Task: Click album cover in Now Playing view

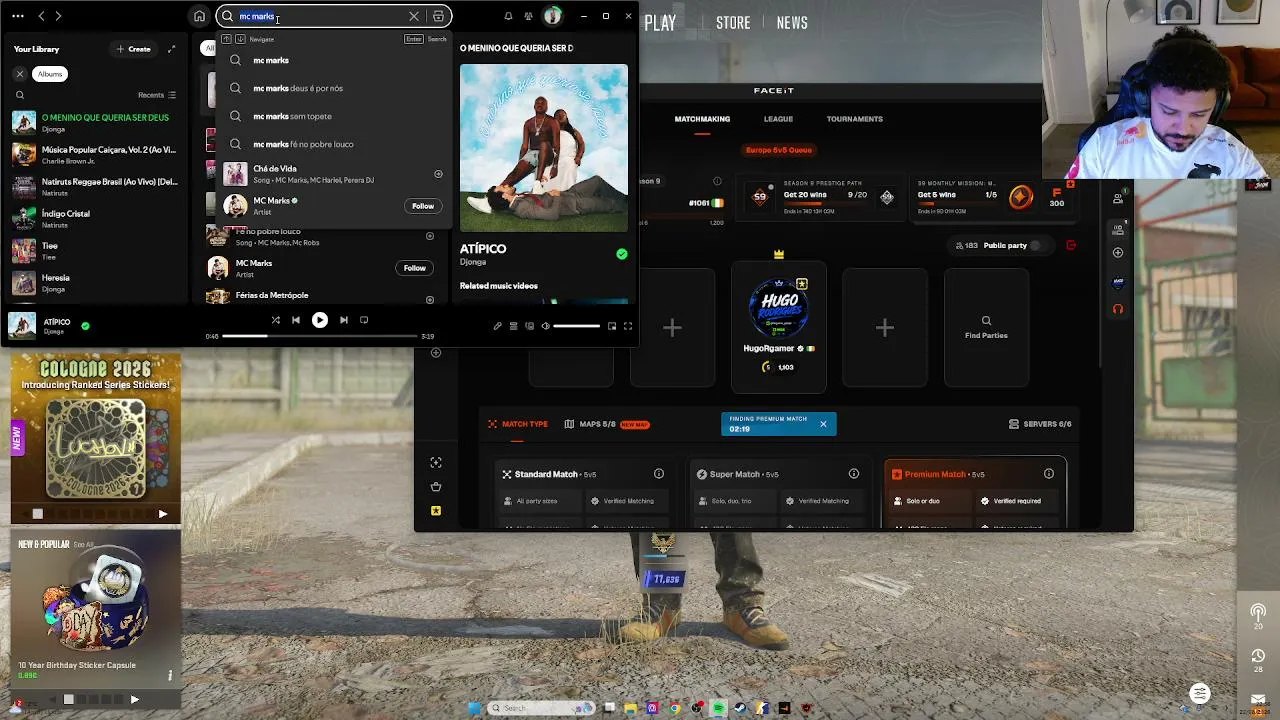Action: point(544,148)
